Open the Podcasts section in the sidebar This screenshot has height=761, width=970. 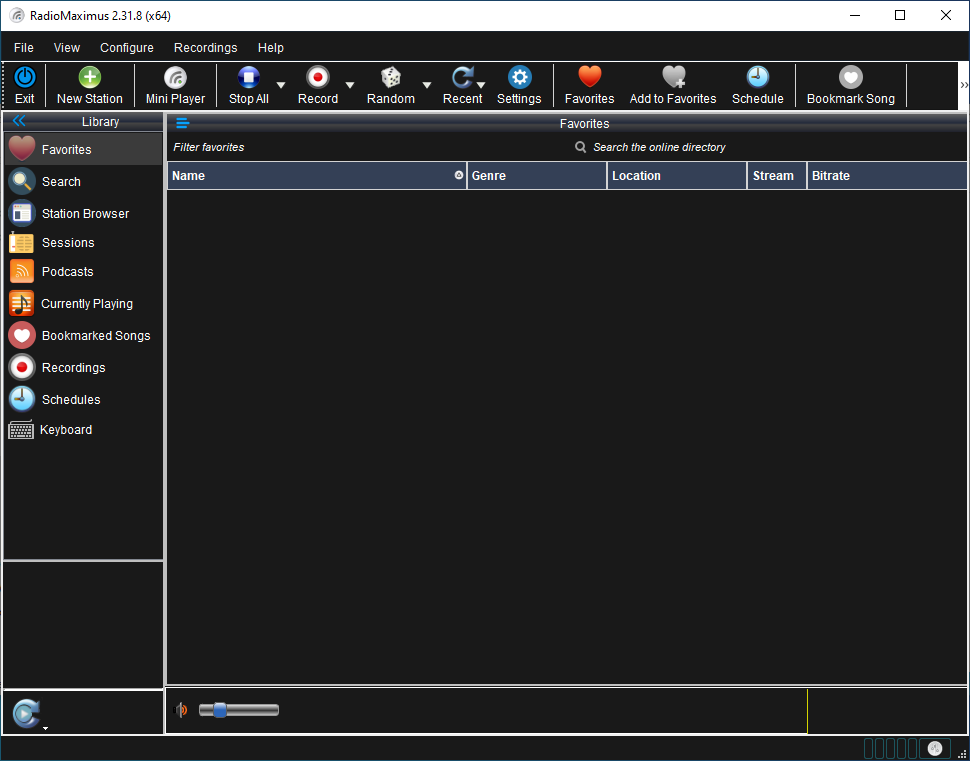pyautogui.click(x=66, y=271)
